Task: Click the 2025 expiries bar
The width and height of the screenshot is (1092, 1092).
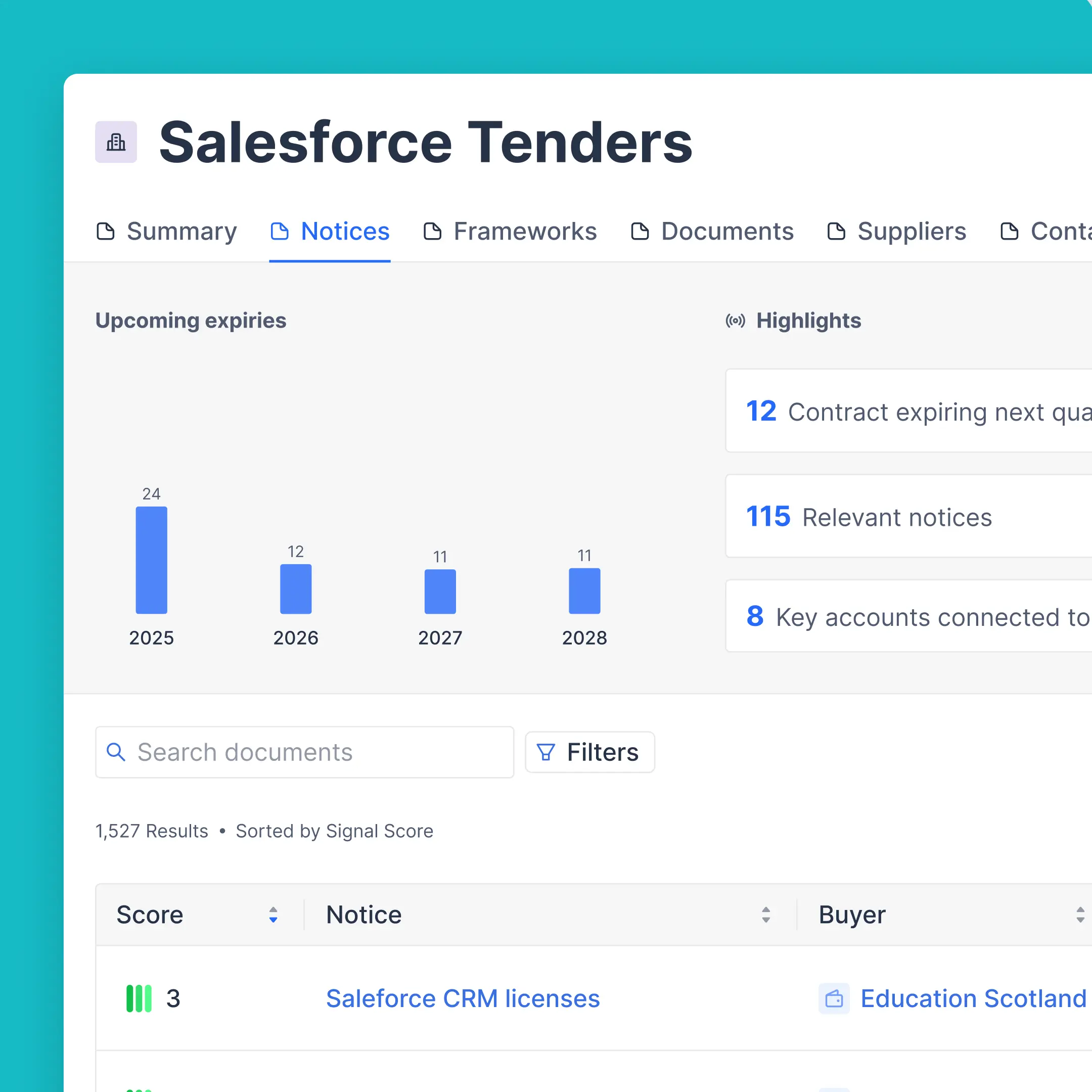Action: [152, 560]
